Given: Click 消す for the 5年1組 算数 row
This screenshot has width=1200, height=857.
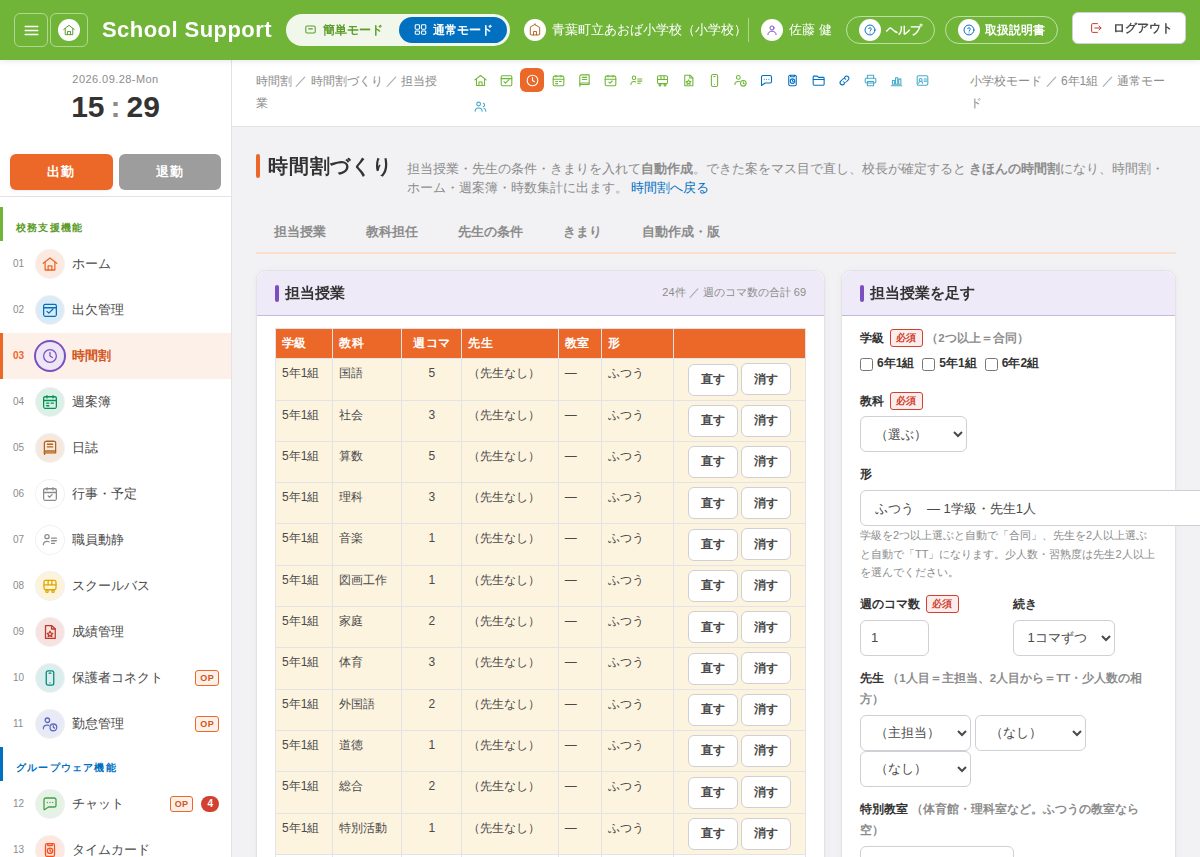Looking at the screenshot, I should [x=766, y=462].
